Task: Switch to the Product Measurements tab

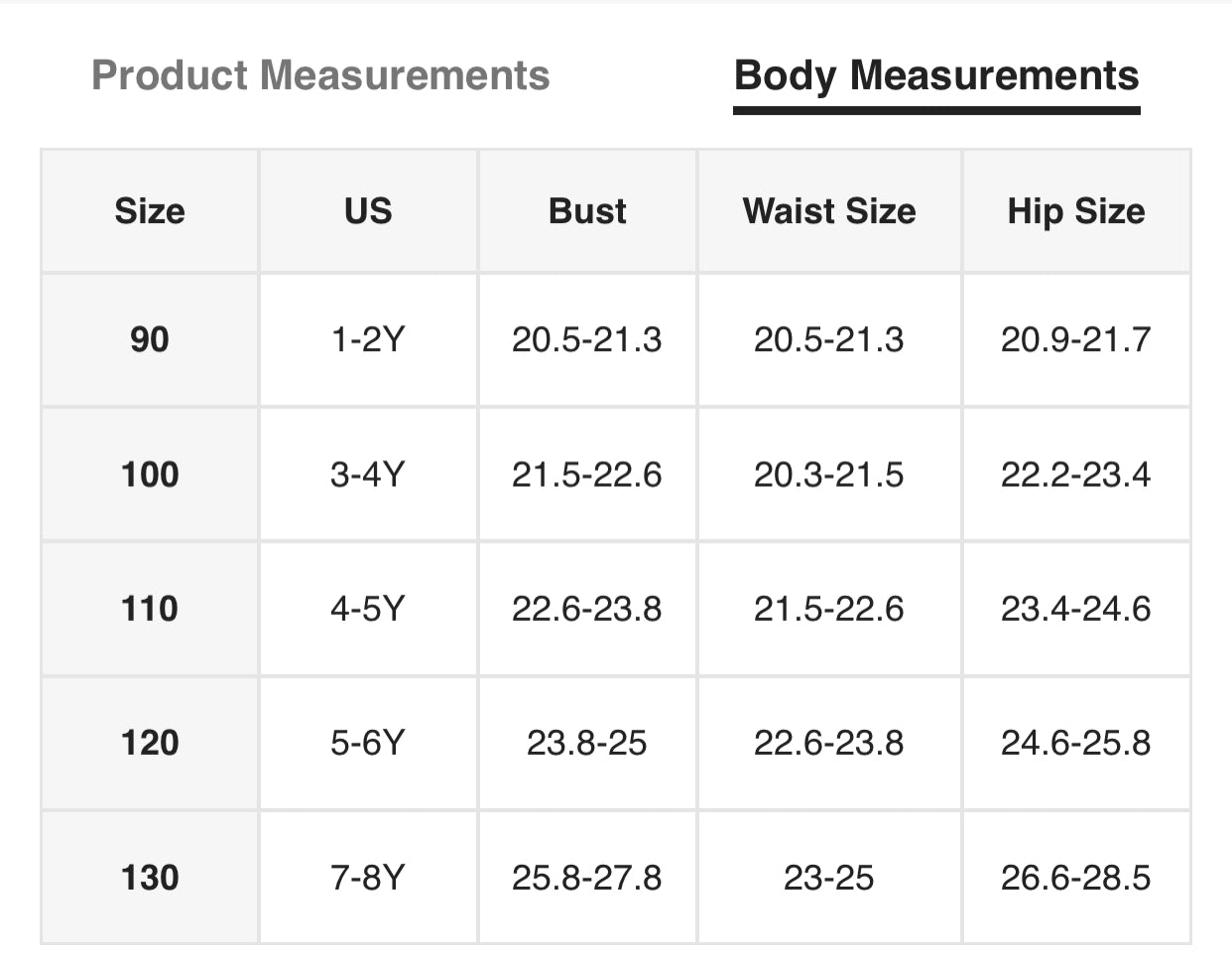Action: pos(320,76)
